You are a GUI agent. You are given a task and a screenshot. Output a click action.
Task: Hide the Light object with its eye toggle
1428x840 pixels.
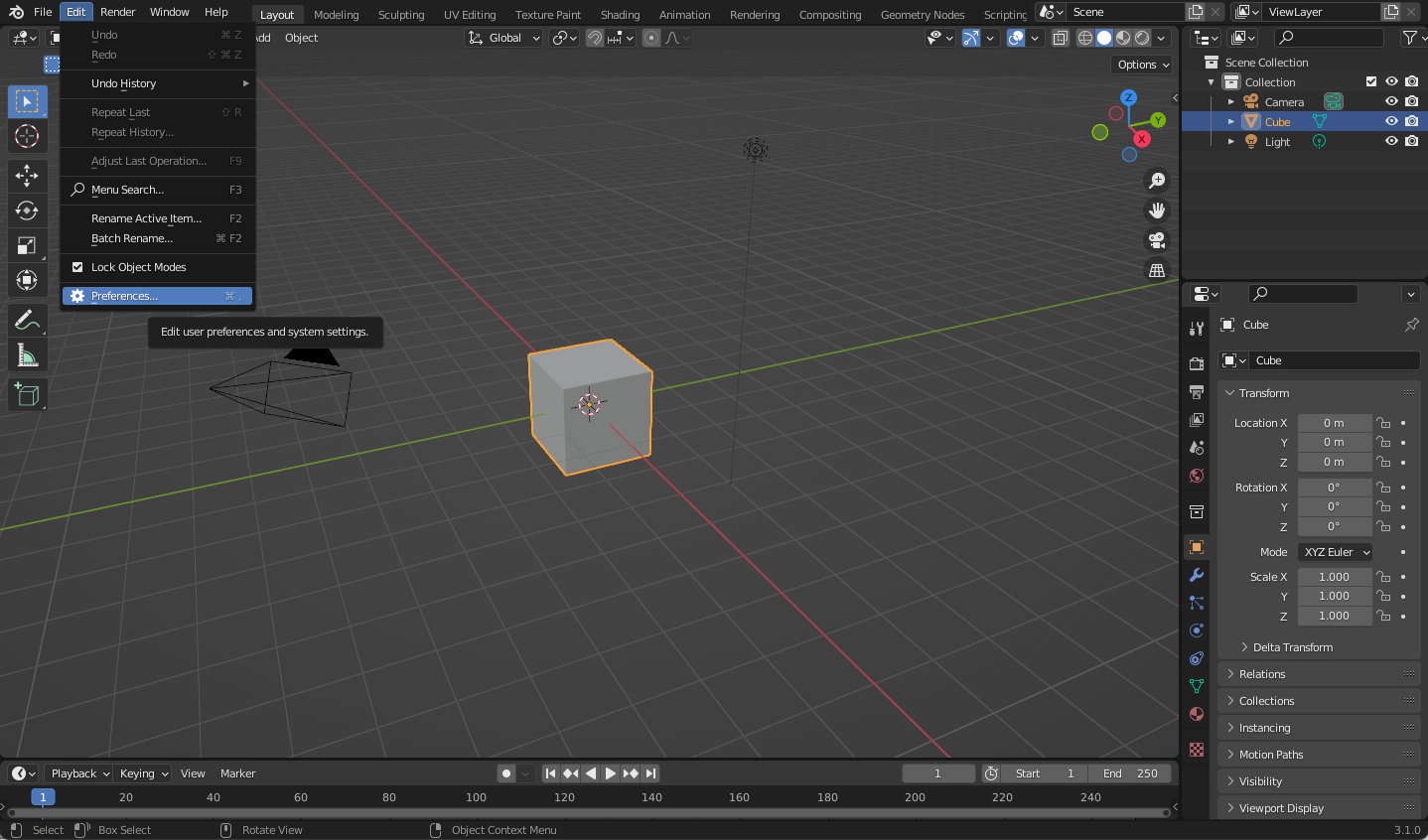(x=1391, y=141)
